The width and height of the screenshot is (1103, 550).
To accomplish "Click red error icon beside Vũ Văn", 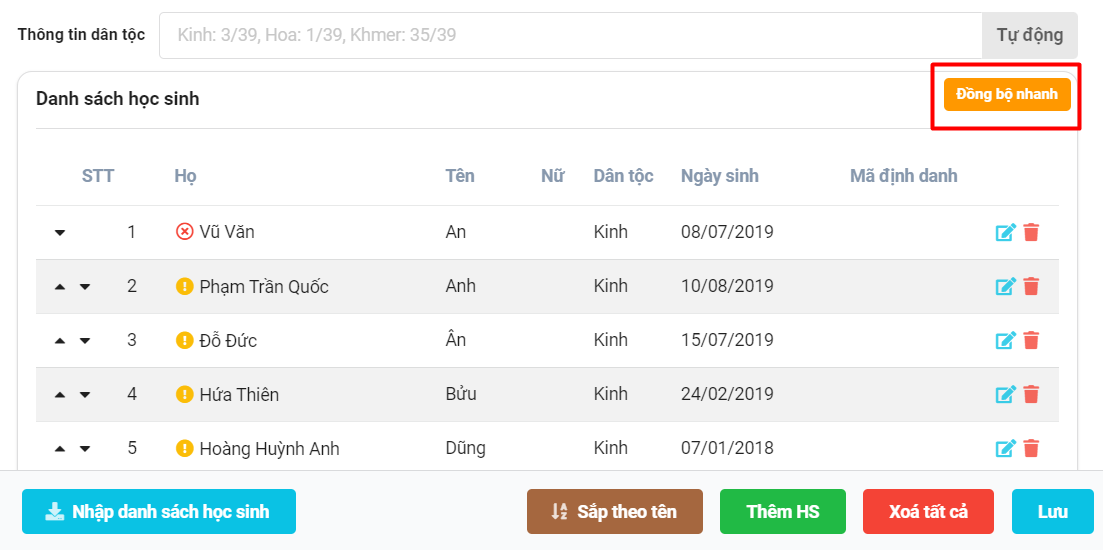I will tap(184, 232).
